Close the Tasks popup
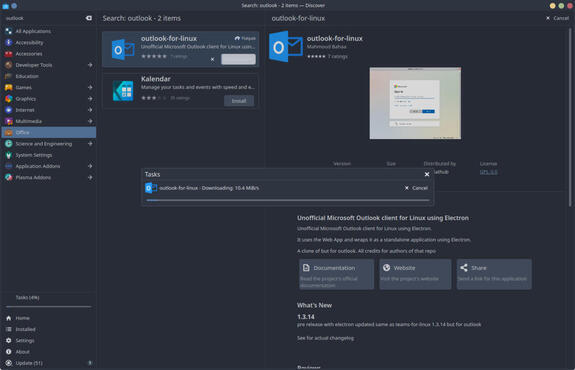 [x=427, y=175]
